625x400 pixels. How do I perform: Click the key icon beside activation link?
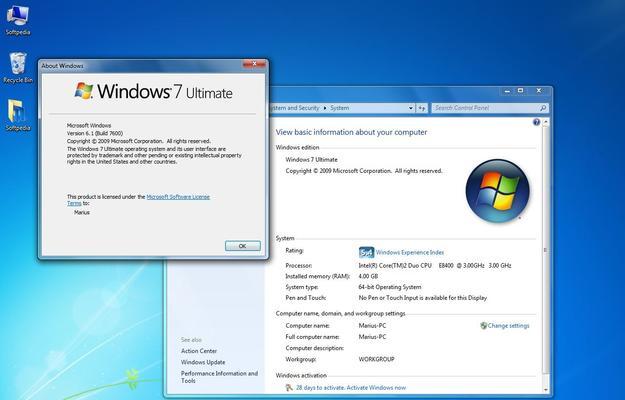(x=289, y=387)
